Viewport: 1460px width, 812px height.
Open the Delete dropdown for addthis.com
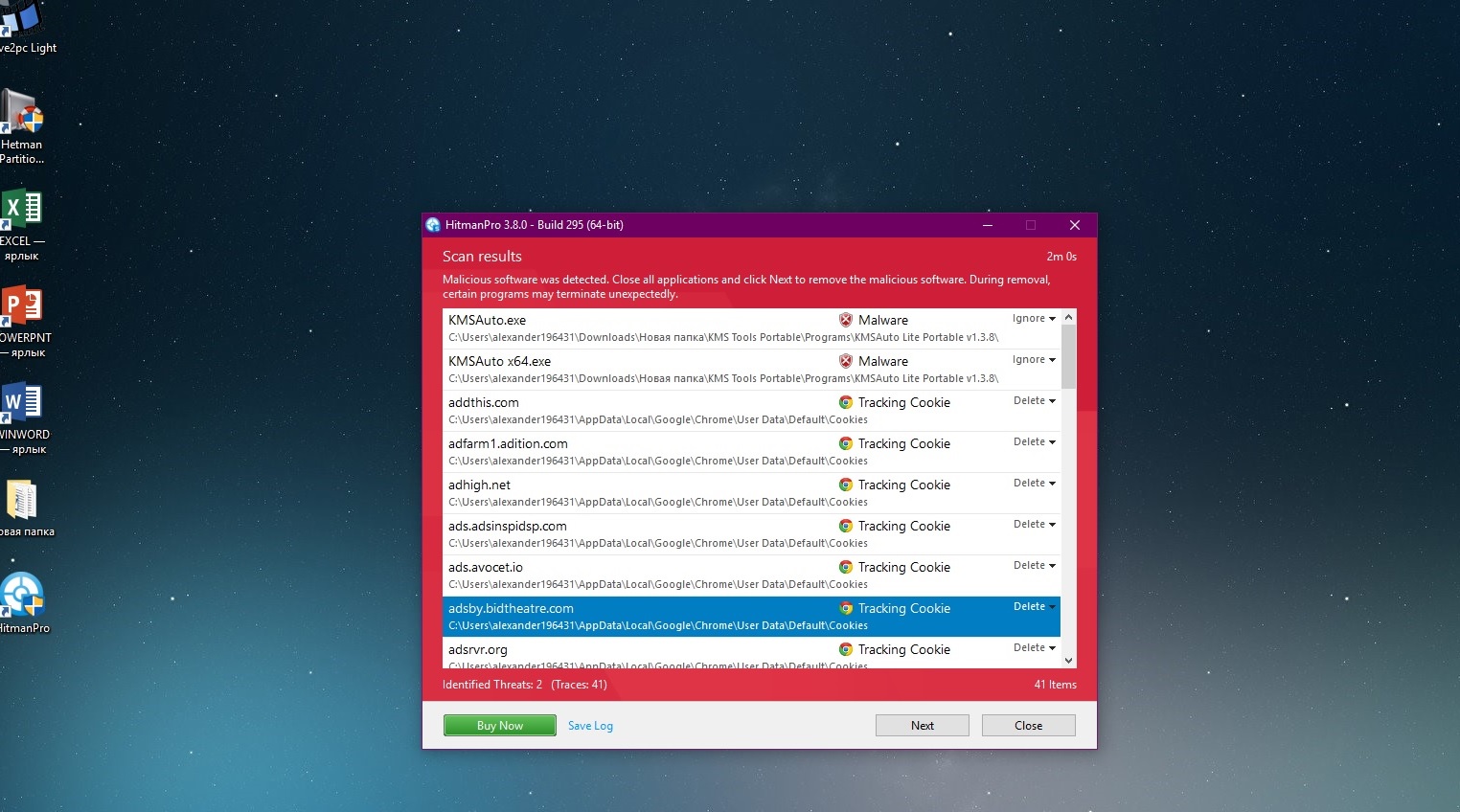1035,401
